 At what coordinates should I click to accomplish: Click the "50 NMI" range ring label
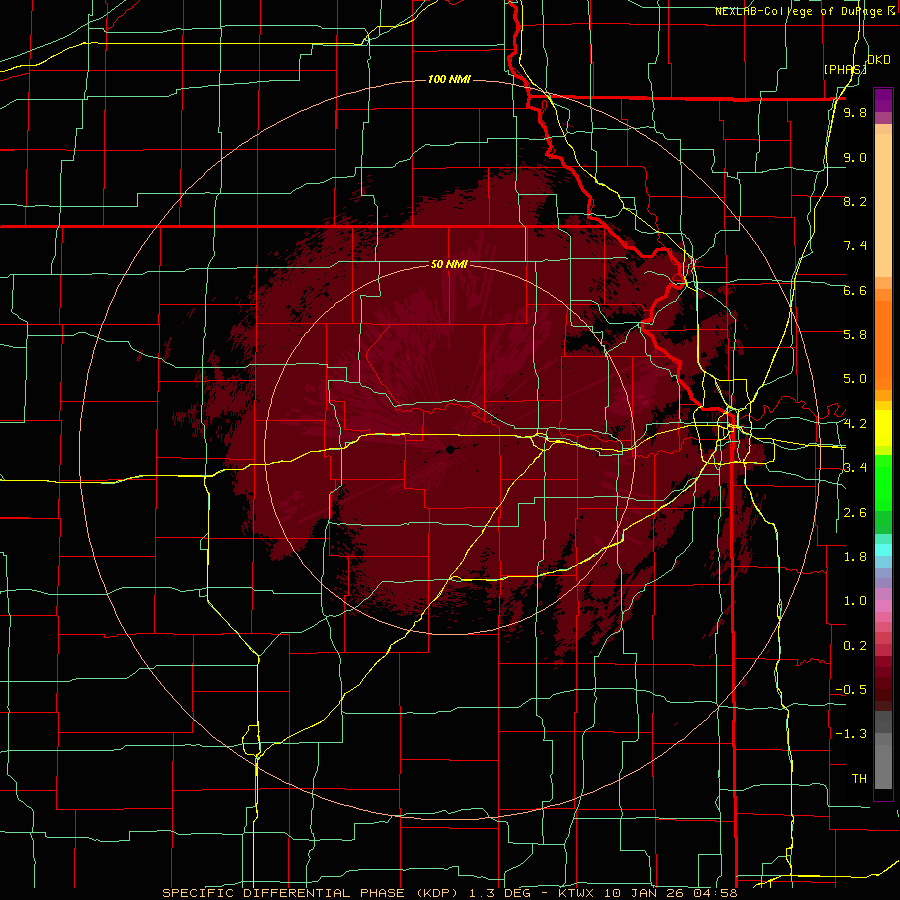449,264
